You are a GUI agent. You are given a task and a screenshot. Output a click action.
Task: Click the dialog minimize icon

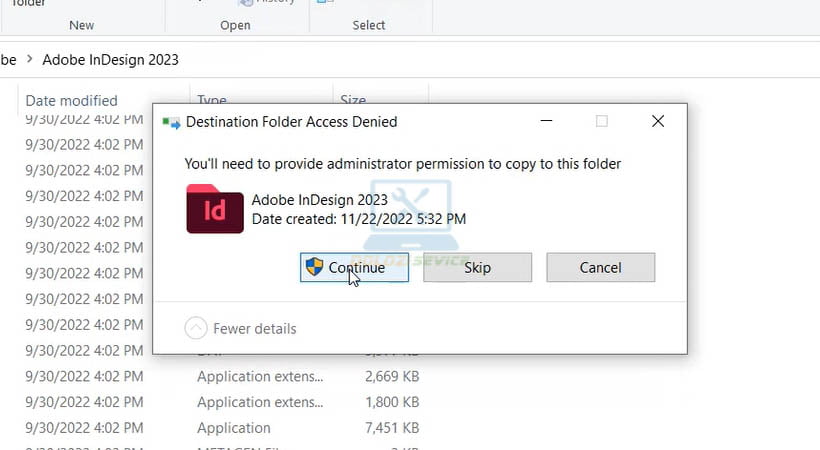pos(545,122)
